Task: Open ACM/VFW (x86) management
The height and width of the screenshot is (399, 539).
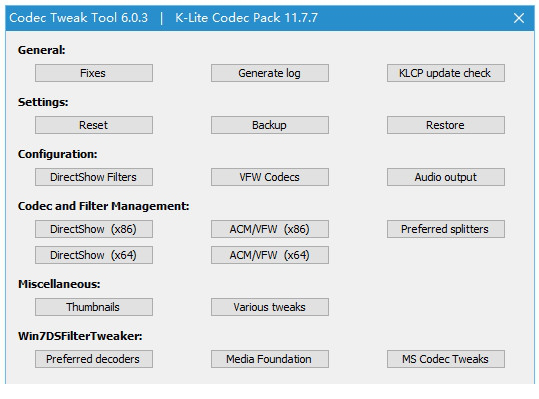Action: [270, 229]
